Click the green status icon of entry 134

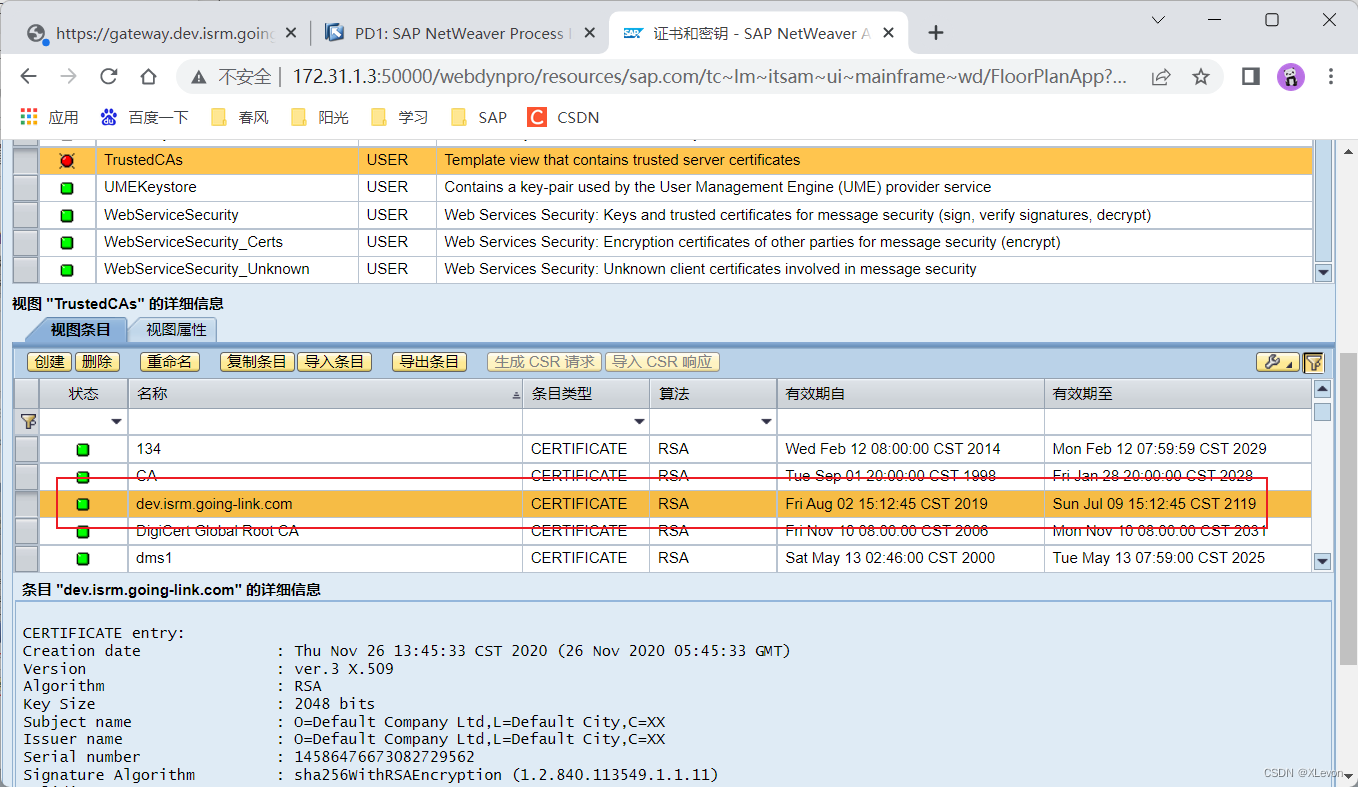pos(83,450)
